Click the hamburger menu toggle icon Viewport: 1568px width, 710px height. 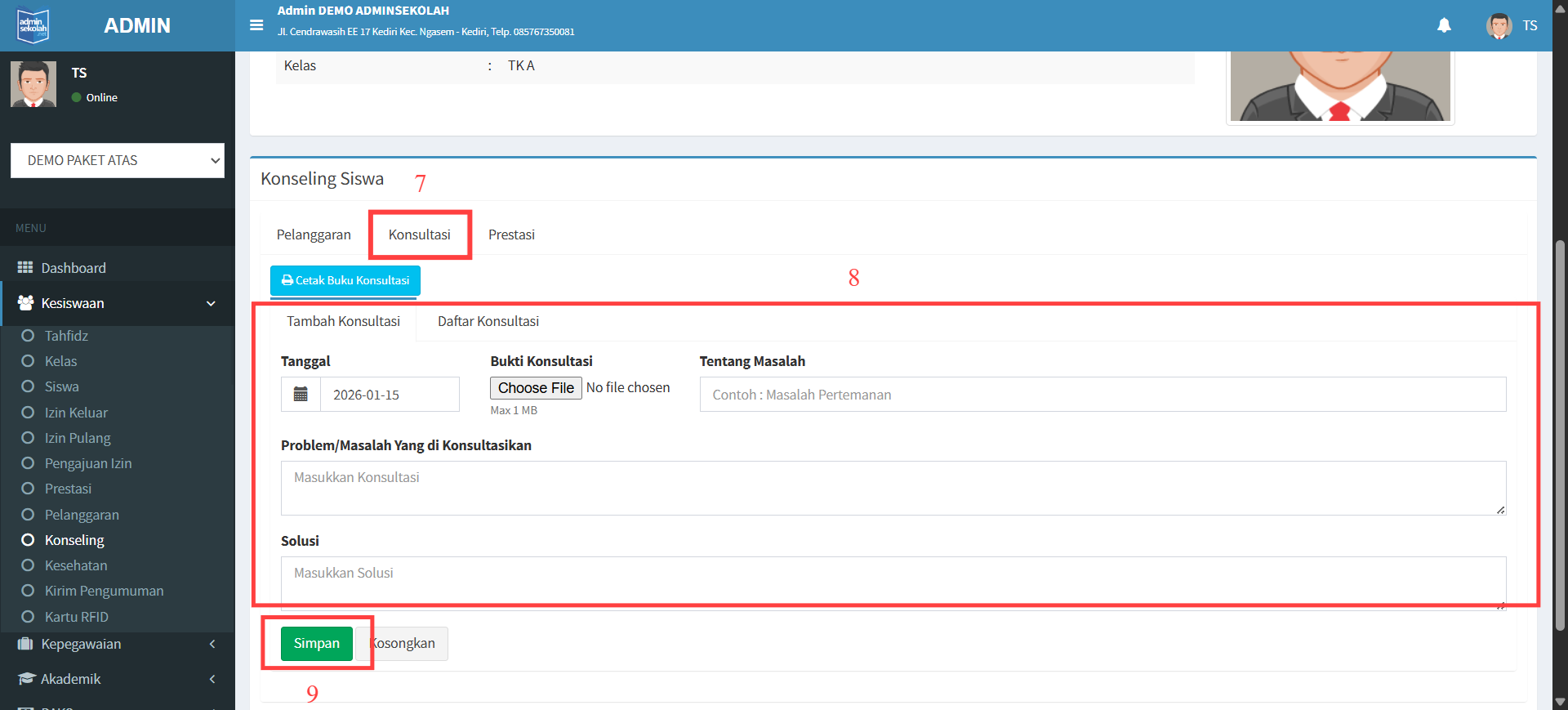pyautogui.click(x=256, y=25)
